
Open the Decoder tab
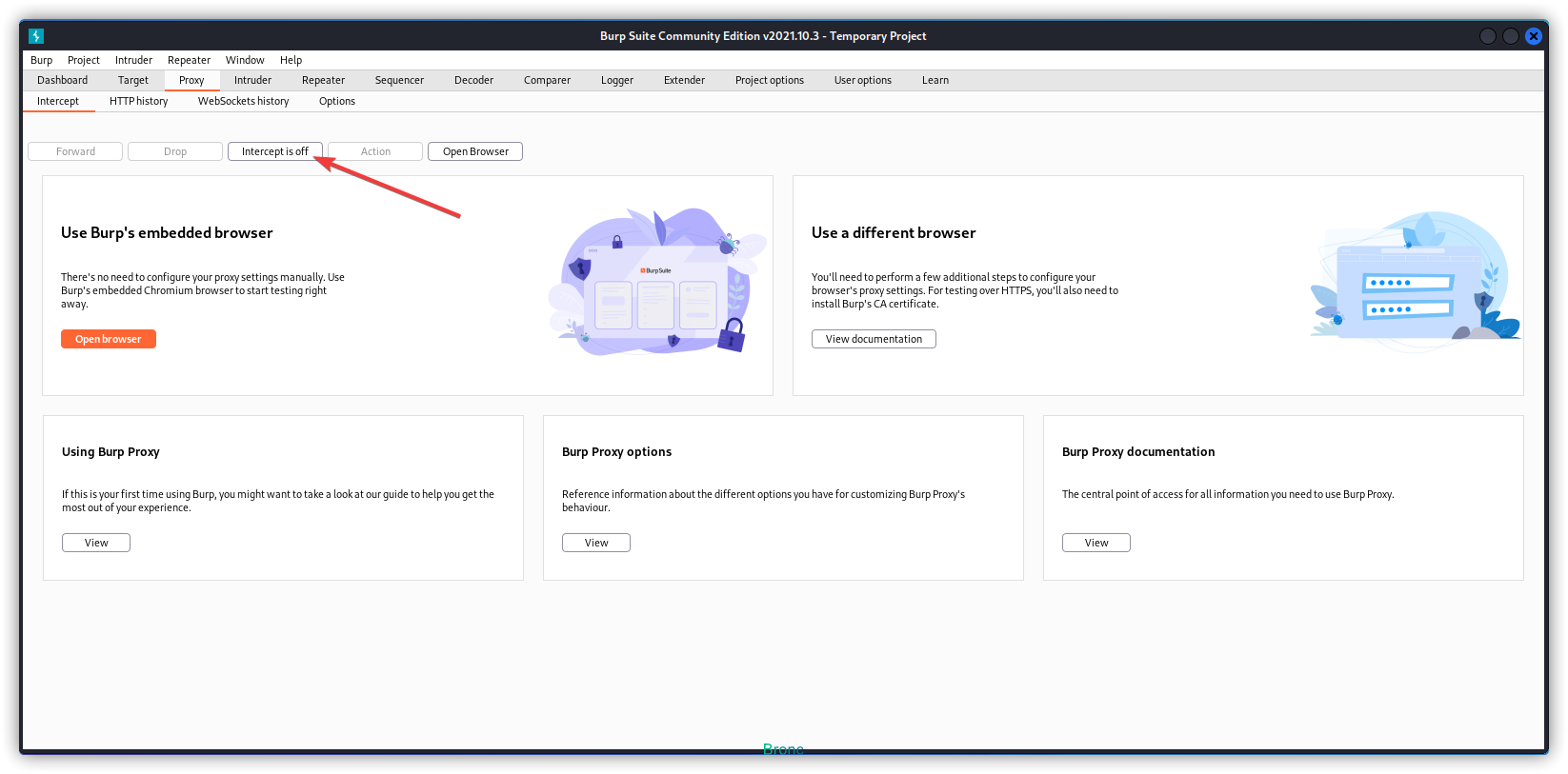[x=473, y=80]
